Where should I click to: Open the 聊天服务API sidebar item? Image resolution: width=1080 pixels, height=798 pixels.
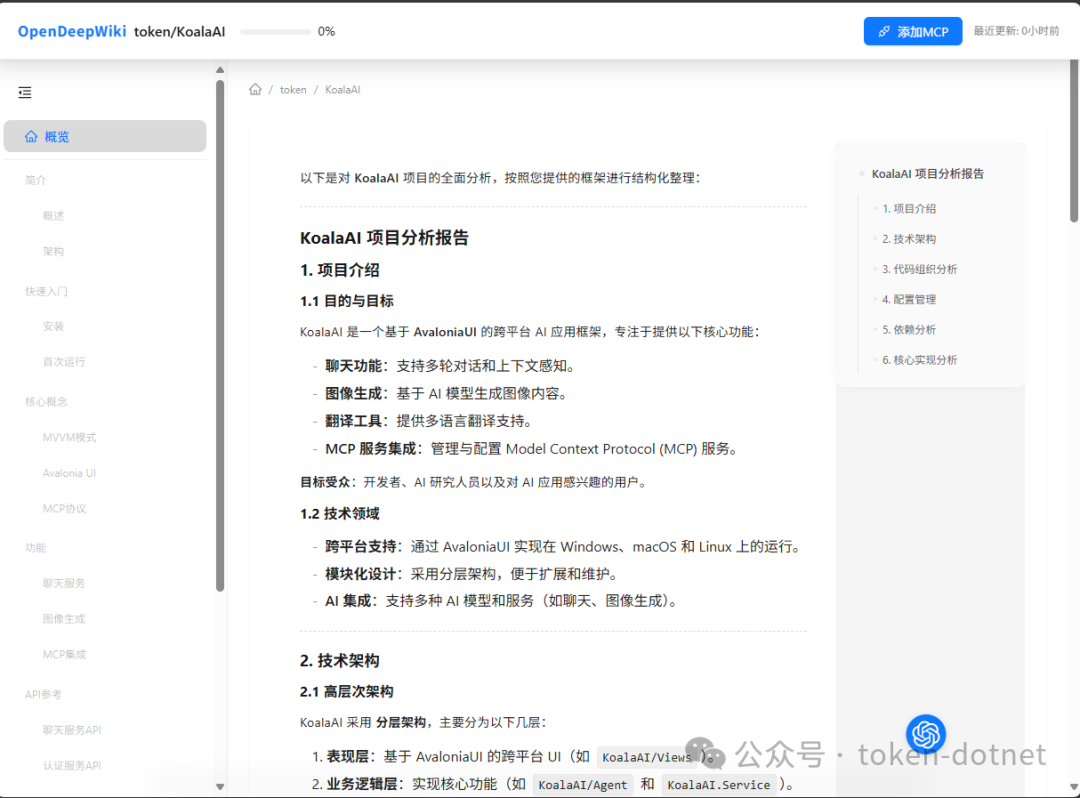[x=72, y=730]
